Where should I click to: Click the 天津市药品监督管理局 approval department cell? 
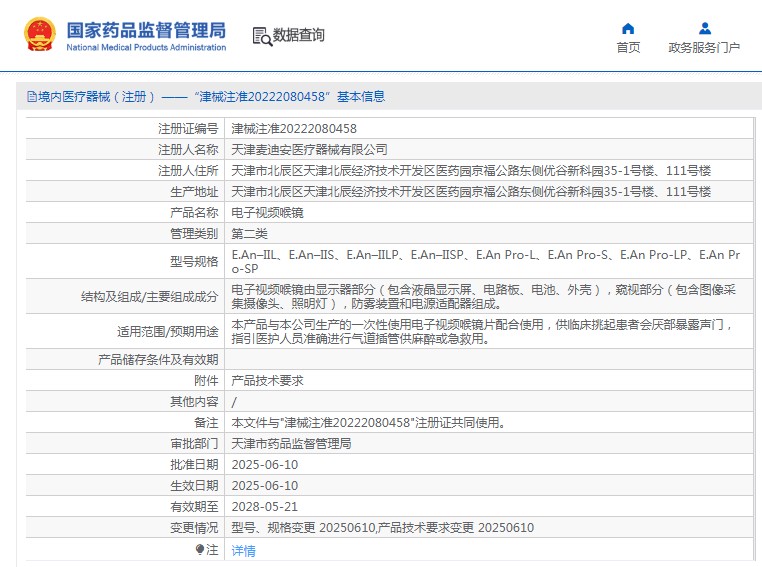click(x=291, y=443)
